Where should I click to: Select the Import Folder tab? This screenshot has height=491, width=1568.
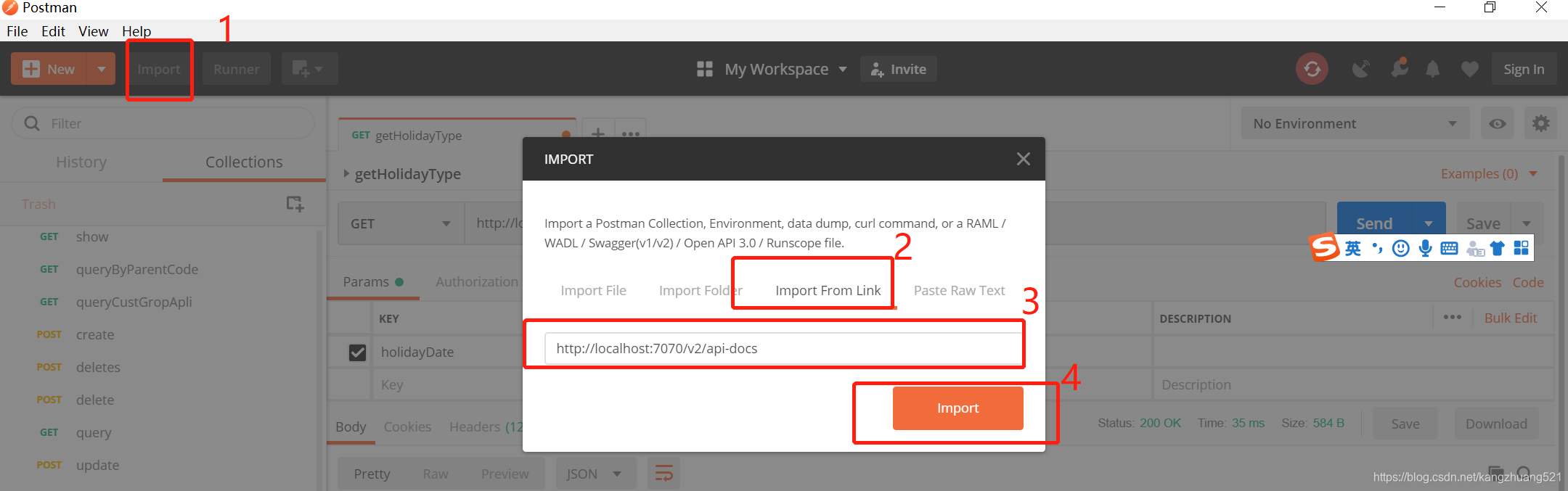click(x=701, y=290)
